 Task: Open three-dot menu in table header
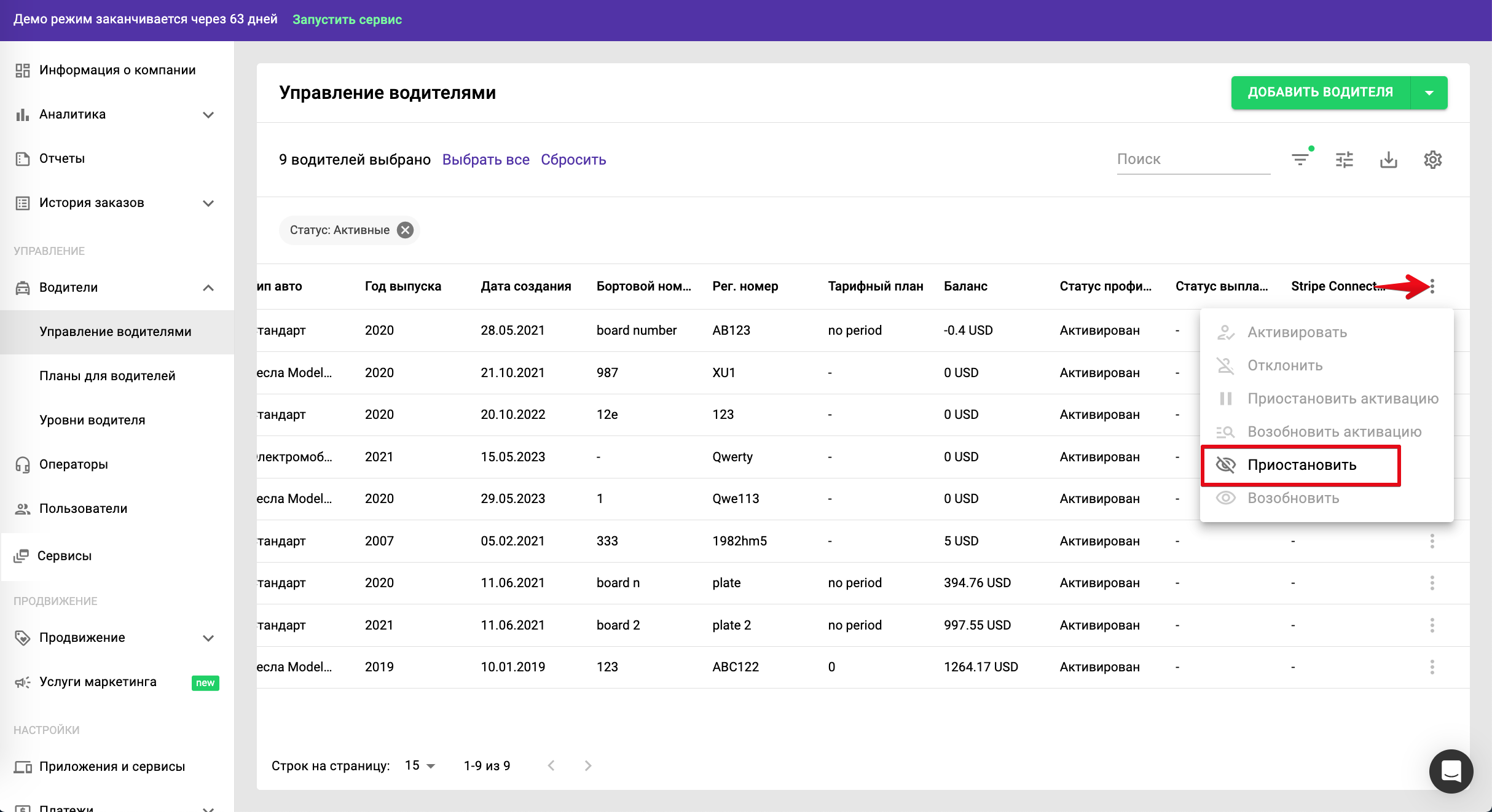1432,286
